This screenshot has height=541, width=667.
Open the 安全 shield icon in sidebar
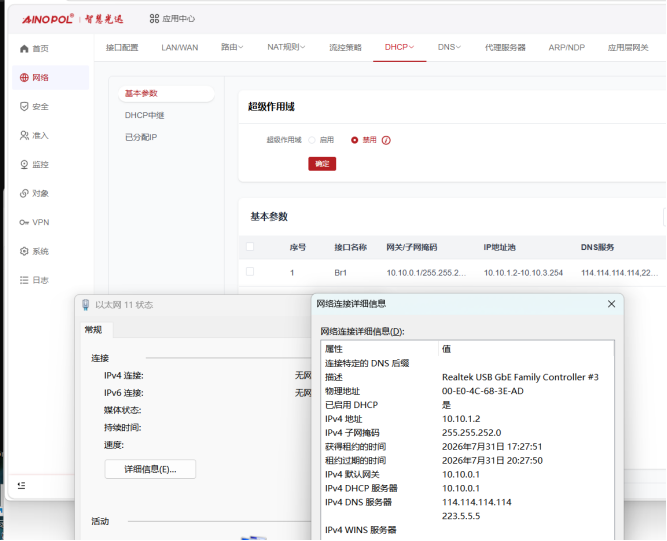tap(24, 106)
